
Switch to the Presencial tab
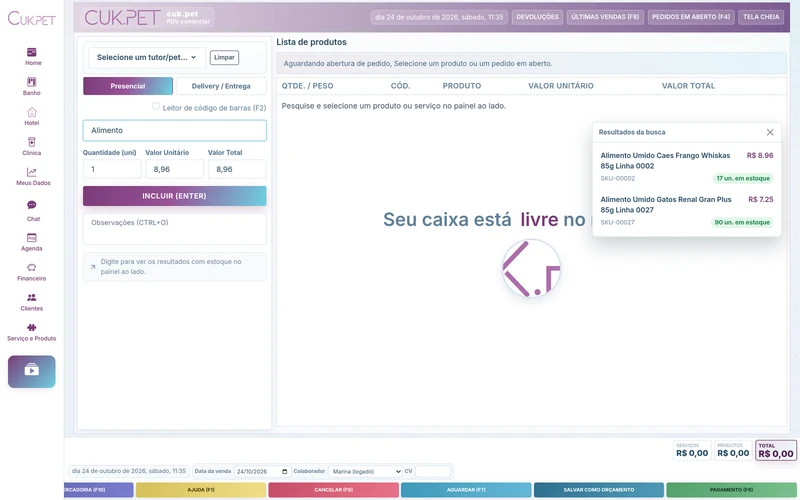[x=128, y=86]
